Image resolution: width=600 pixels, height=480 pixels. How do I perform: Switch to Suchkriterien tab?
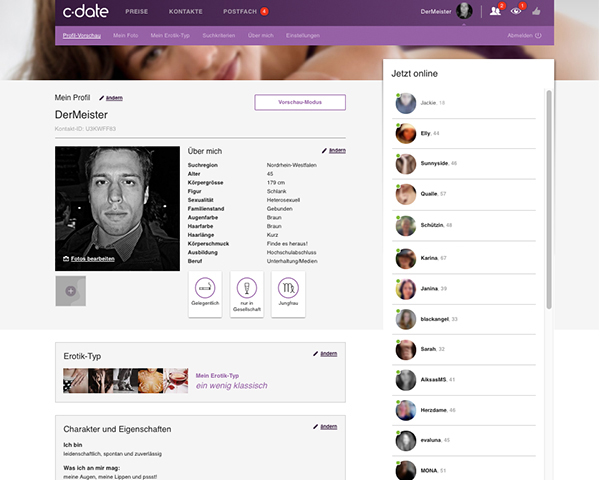[x=219, y=36]
